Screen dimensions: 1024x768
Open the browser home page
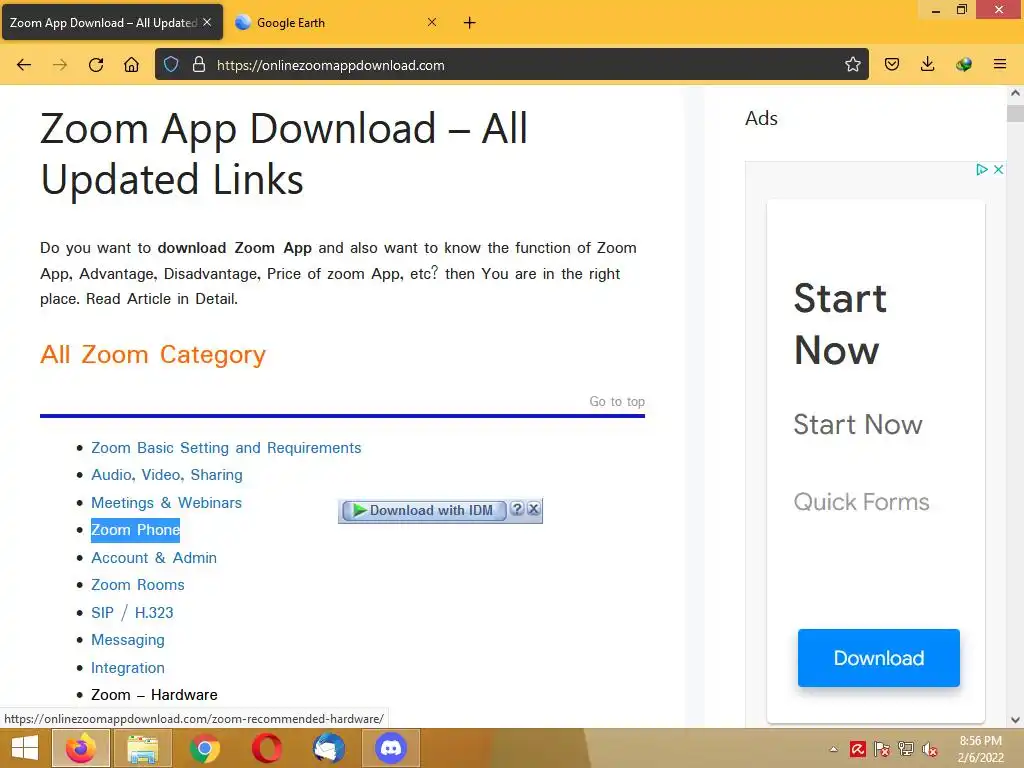(x=131, y=65)
